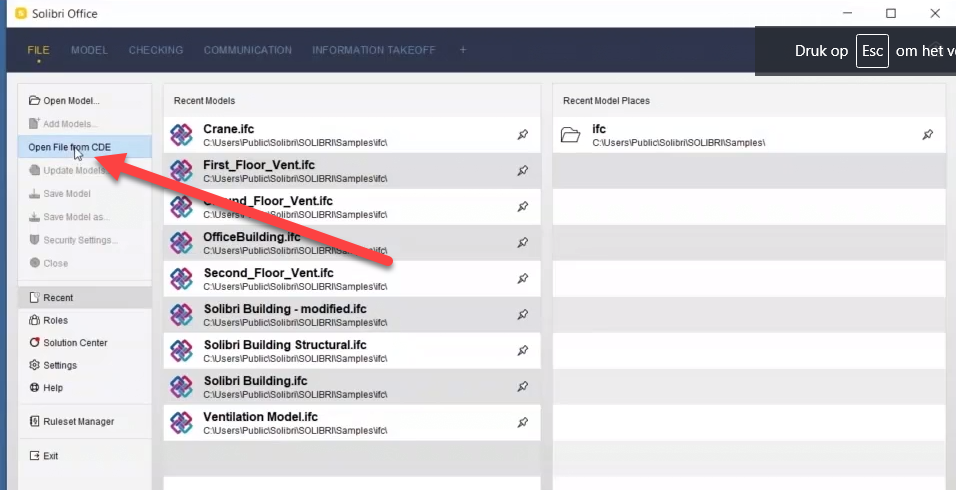
Task: Pin Second_Floor_Vent.ifc in the list
Action: click(523, 279)
